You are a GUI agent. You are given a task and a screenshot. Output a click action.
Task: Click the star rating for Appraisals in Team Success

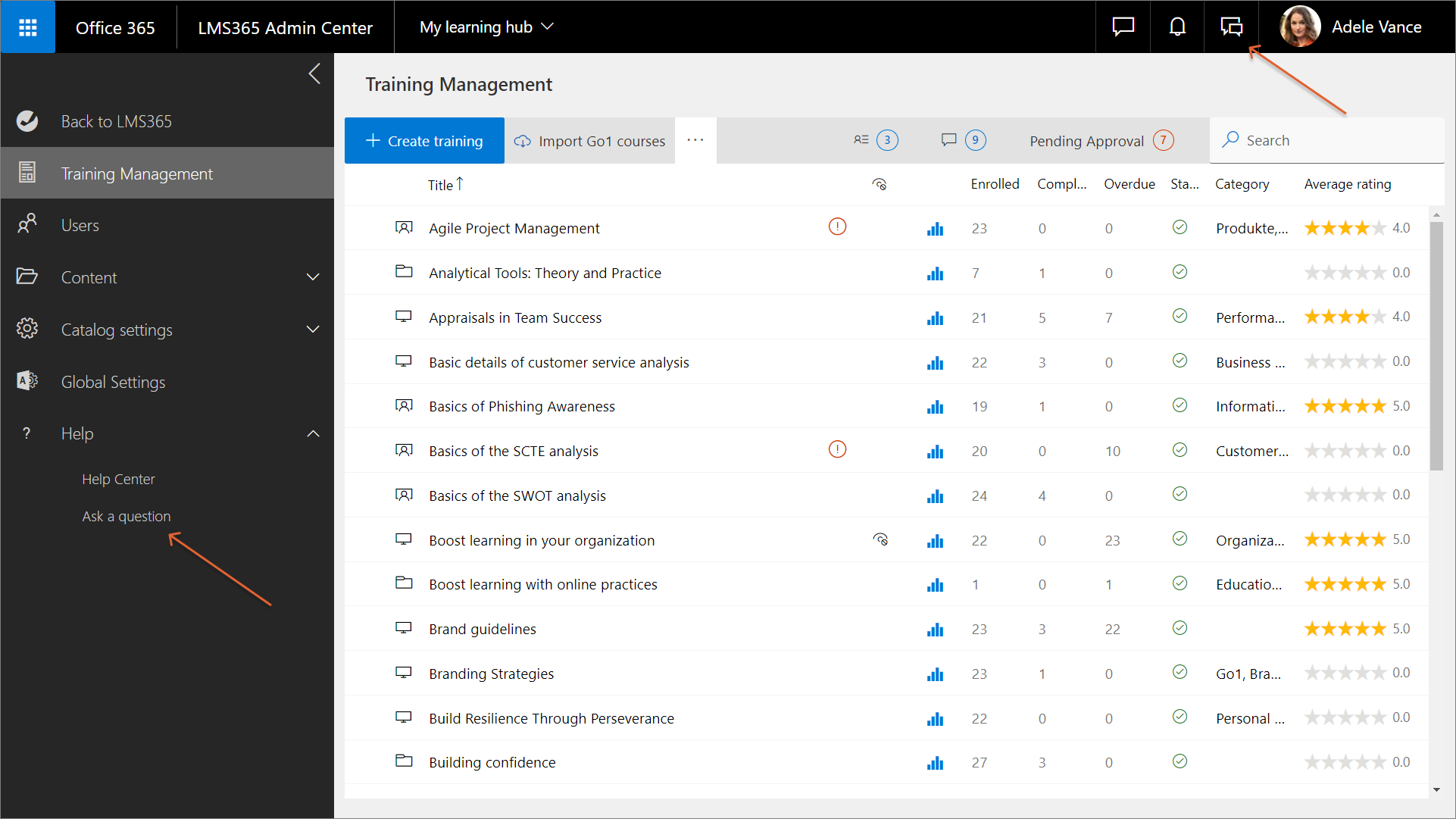tap(1345, 317)
